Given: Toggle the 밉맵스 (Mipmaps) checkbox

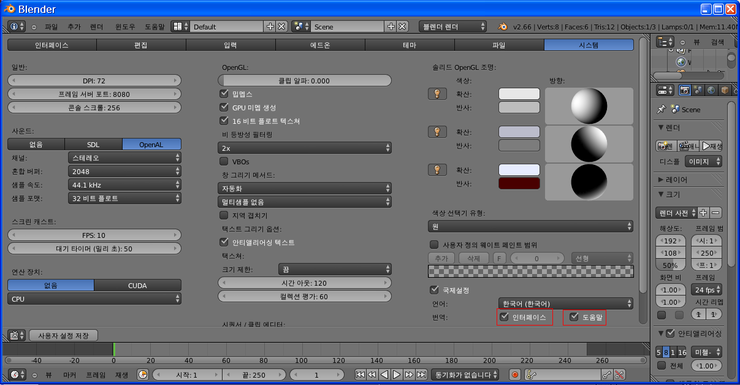Looking at the screenshot, I should (224, 93).
